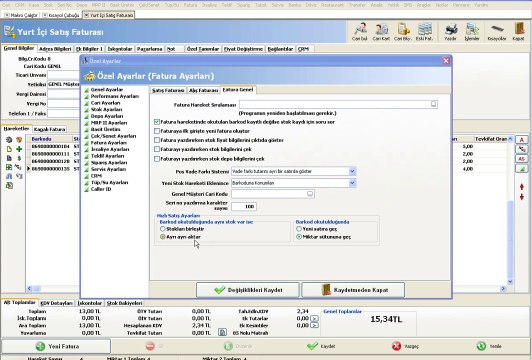
Task: Click the green plus add-row icon
Action: tap(19, 149)
